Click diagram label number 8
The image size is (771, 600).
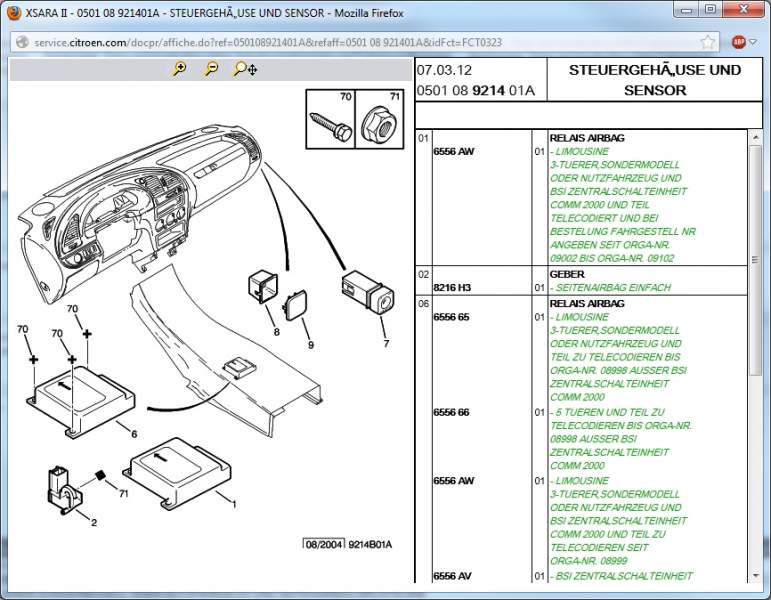276,332
